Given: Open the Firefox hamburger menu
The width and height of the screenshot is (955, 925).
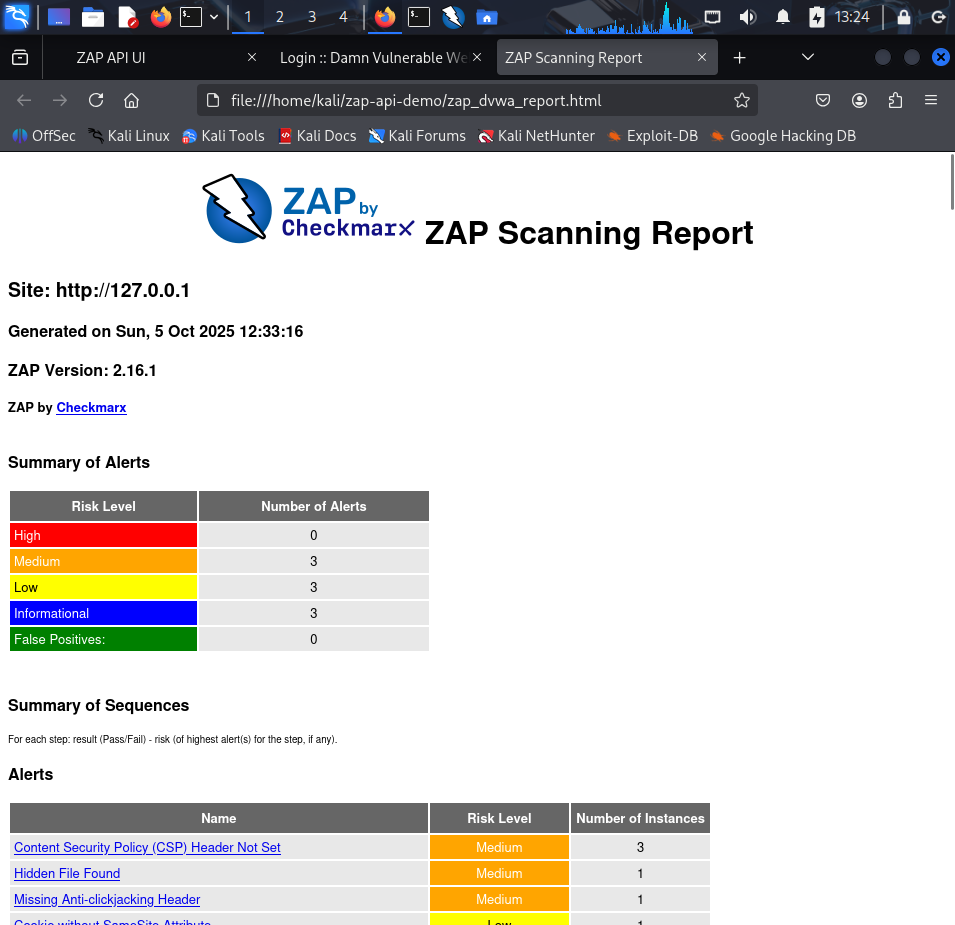Looking at the screenshot, I should (931, 100).
